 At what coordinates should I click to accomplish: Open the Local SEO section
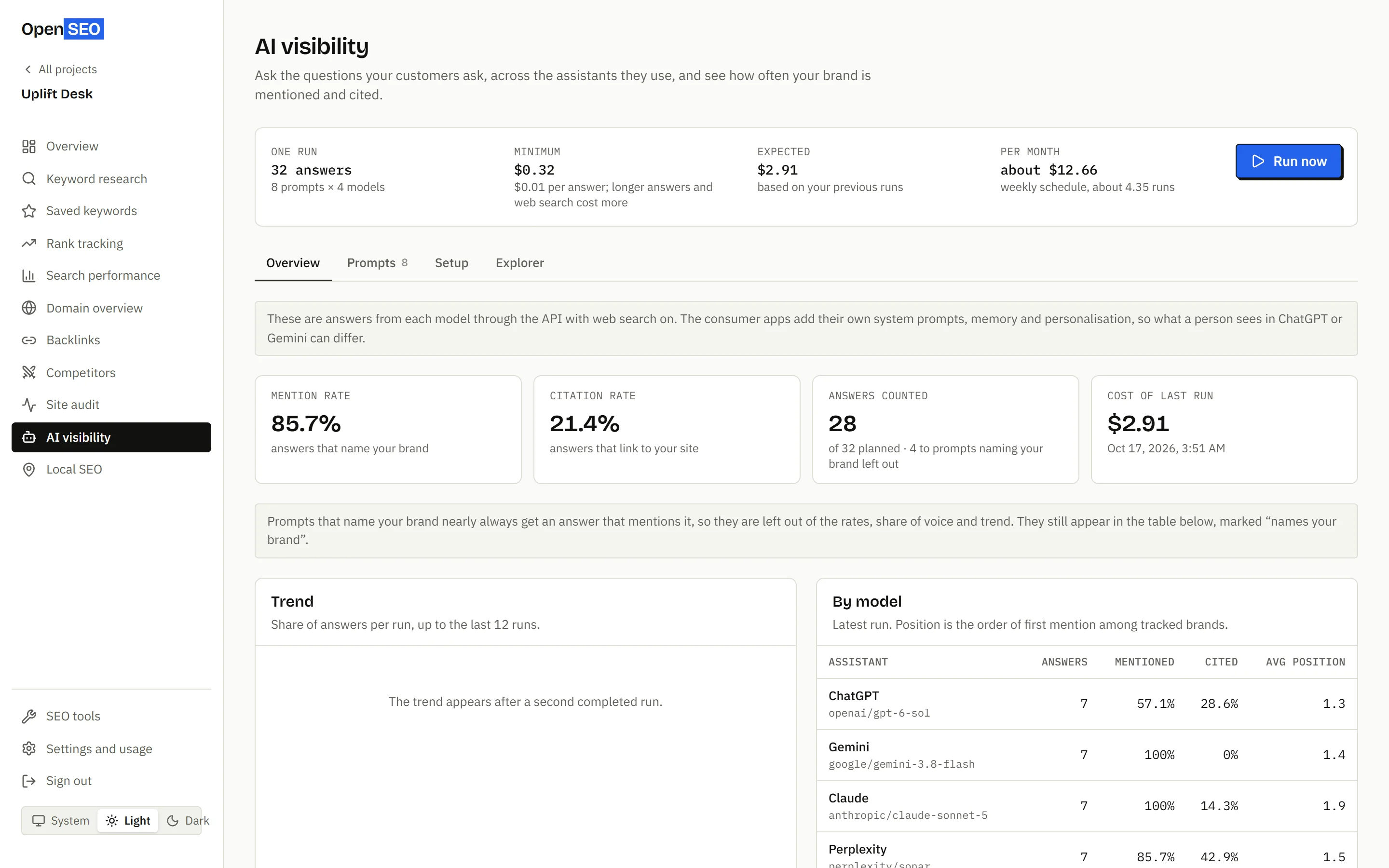click(x=111, y=470)
